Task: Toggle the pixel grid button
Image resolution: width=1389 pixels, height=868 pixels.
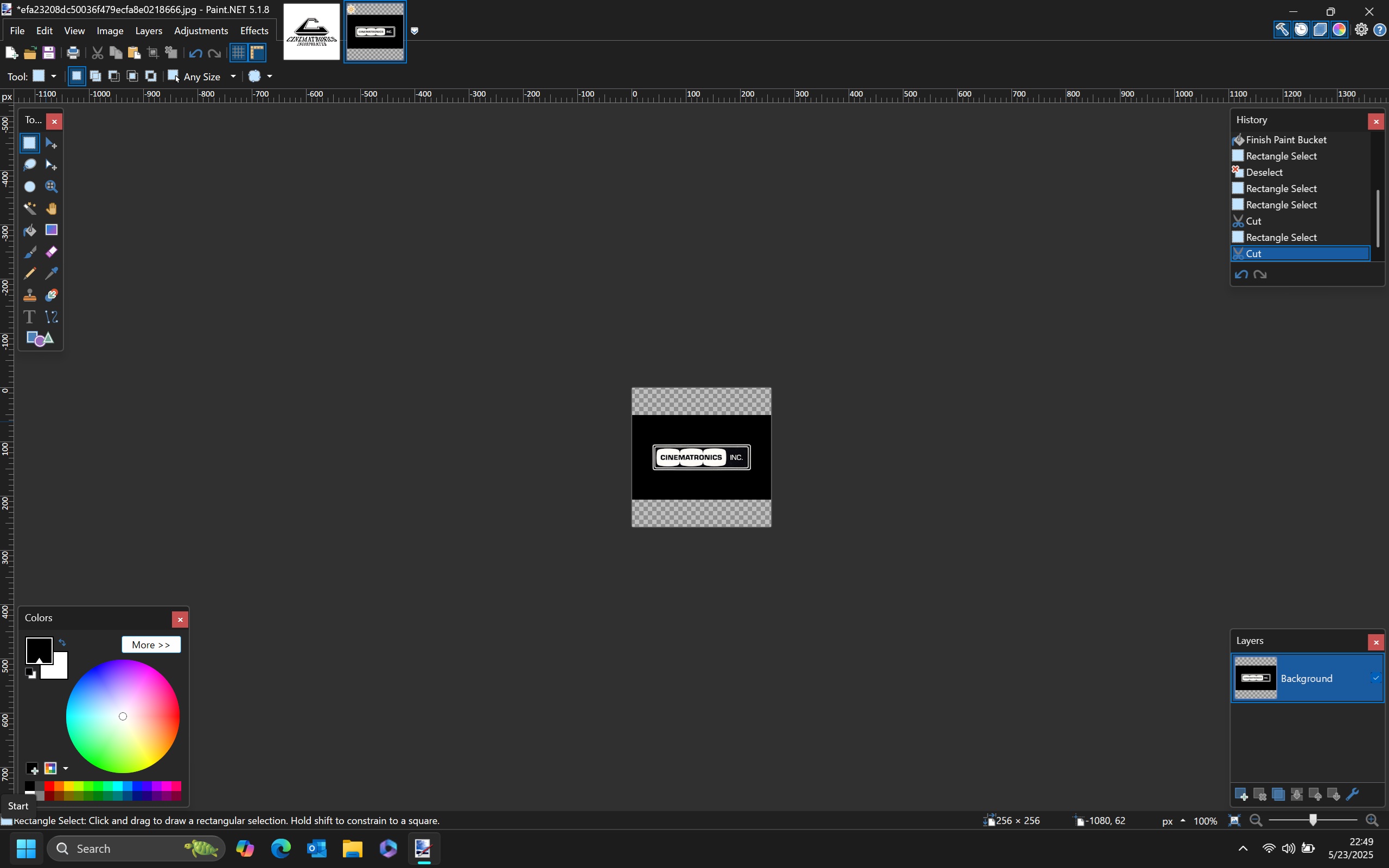Action: point(238,53)
